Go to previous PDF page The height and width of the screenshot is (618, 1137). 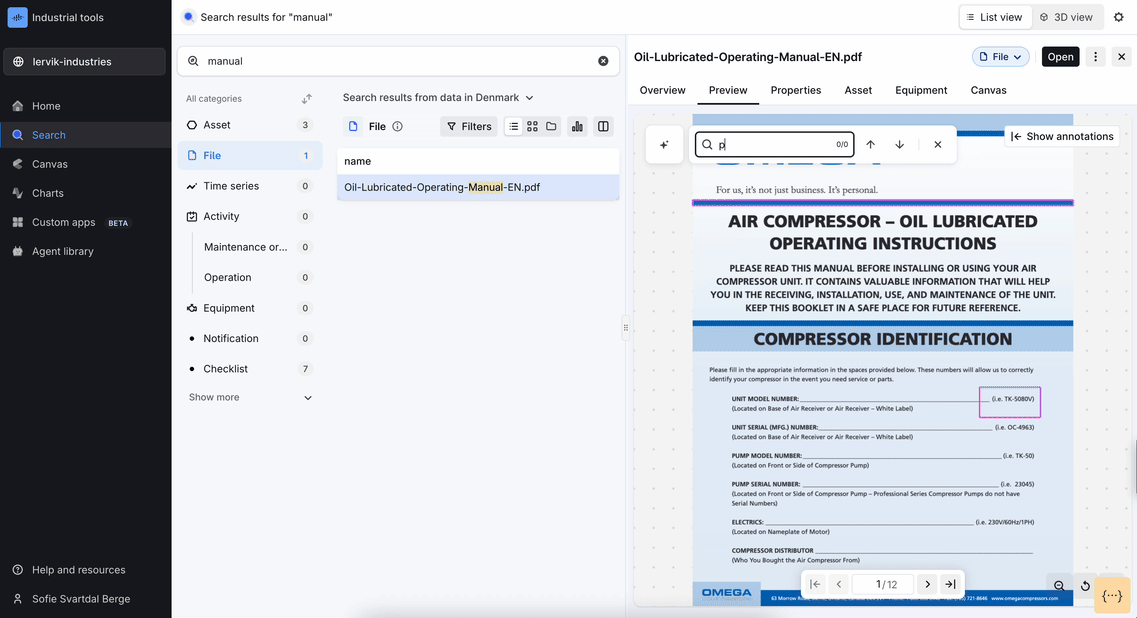point(839,584)
